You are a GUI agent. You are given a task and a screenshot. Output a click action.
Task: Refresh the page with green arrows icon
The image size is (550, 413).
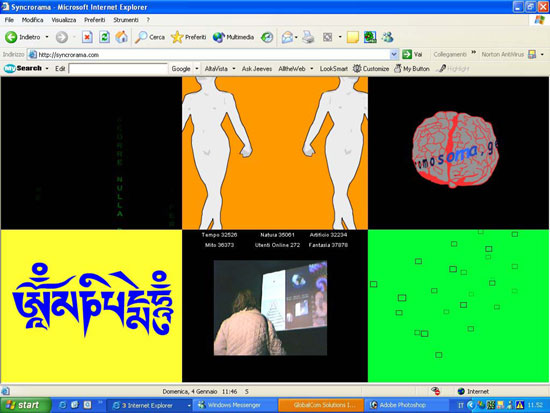104,37
